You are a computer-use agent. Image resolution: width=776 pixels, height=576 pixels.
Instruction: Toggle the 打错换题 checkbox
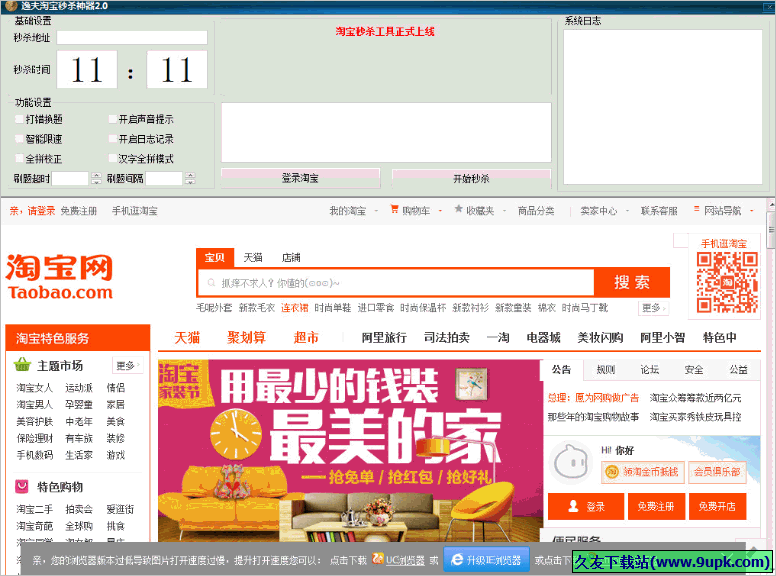[x=19, y=119]
